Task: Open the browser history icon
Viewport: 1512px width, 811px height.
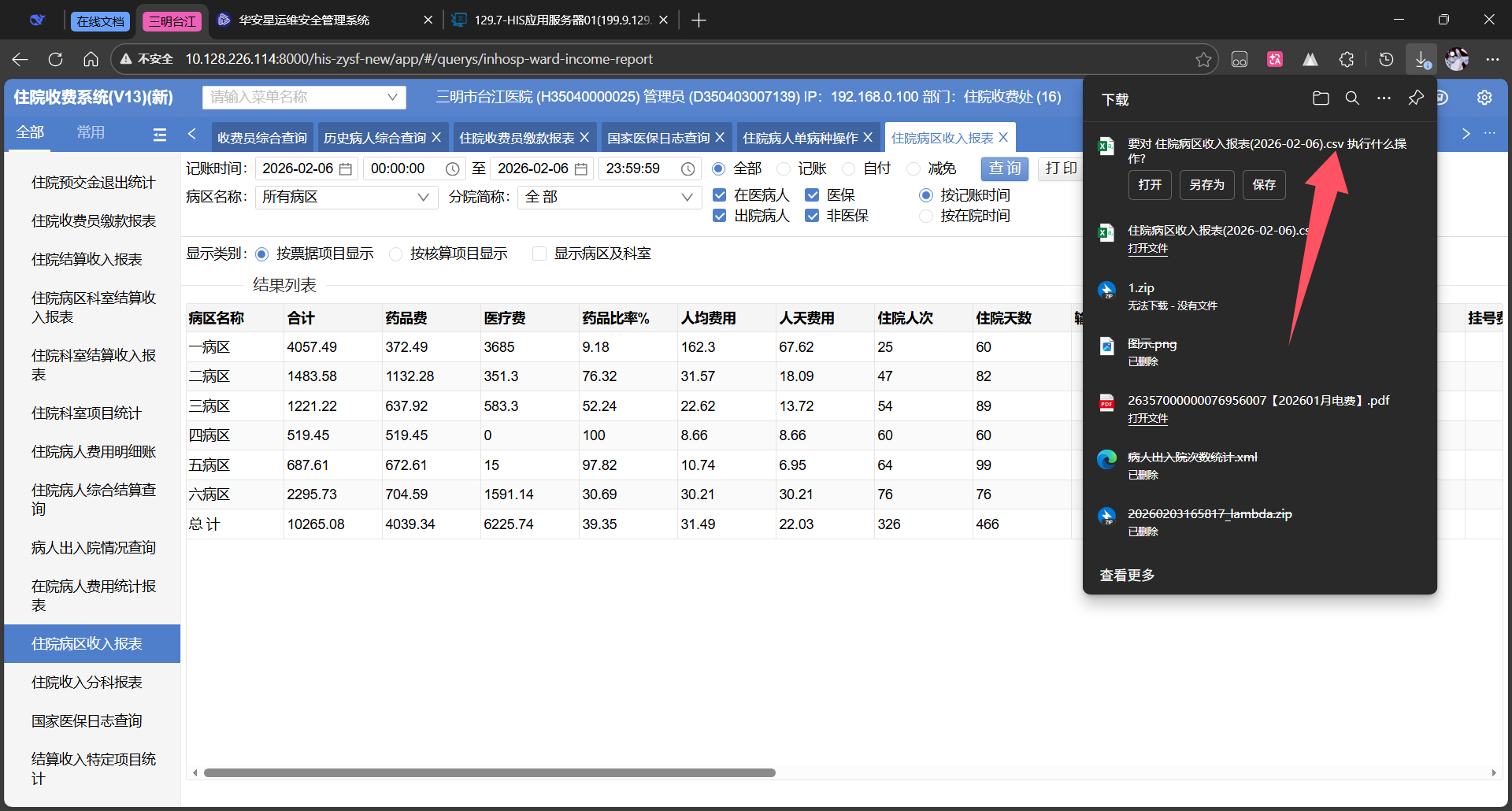Action: tap(1386, 59)
